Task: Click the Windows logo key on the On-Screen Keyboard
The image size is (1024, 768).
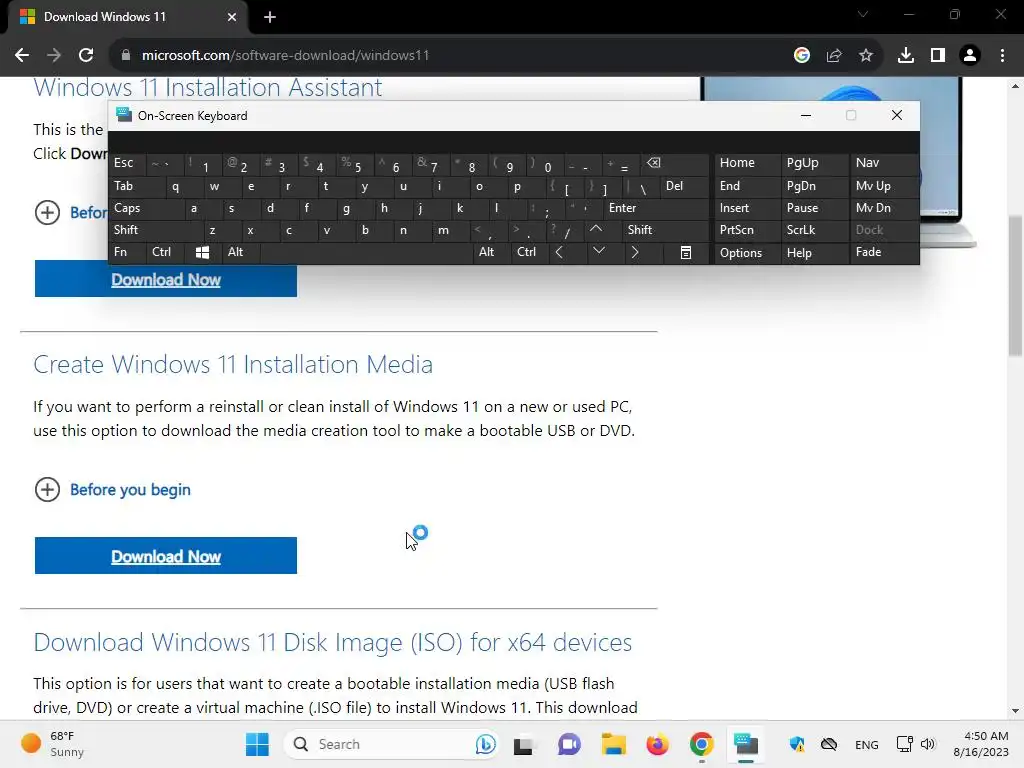Action: [x=202, y=253]
